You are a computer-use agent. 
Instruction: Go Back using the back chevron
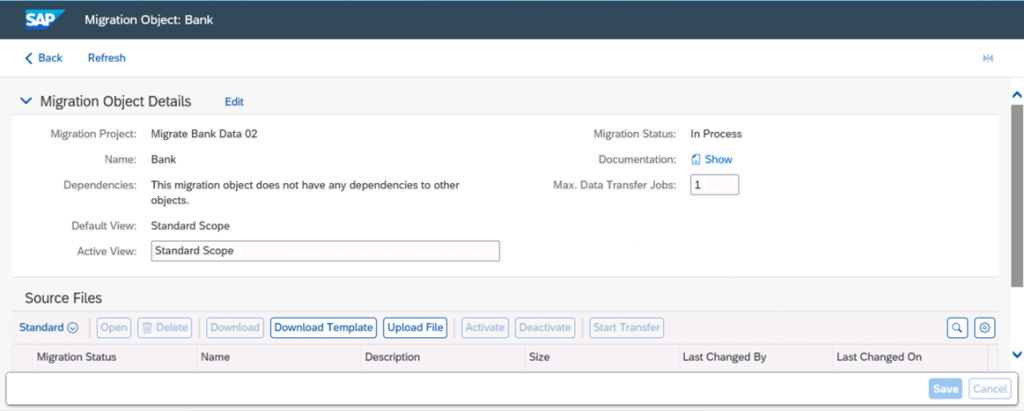(x=29, y=58)
